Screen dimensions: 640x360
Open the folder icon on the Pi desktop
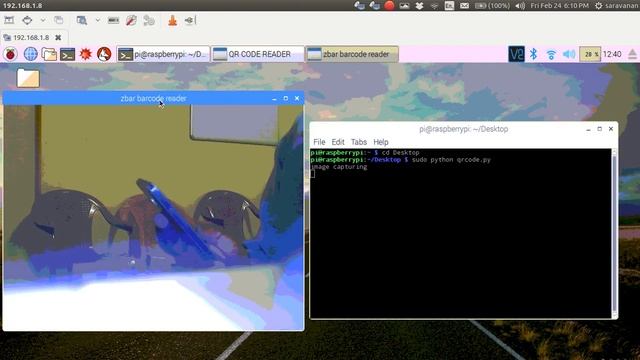(28, 78)
